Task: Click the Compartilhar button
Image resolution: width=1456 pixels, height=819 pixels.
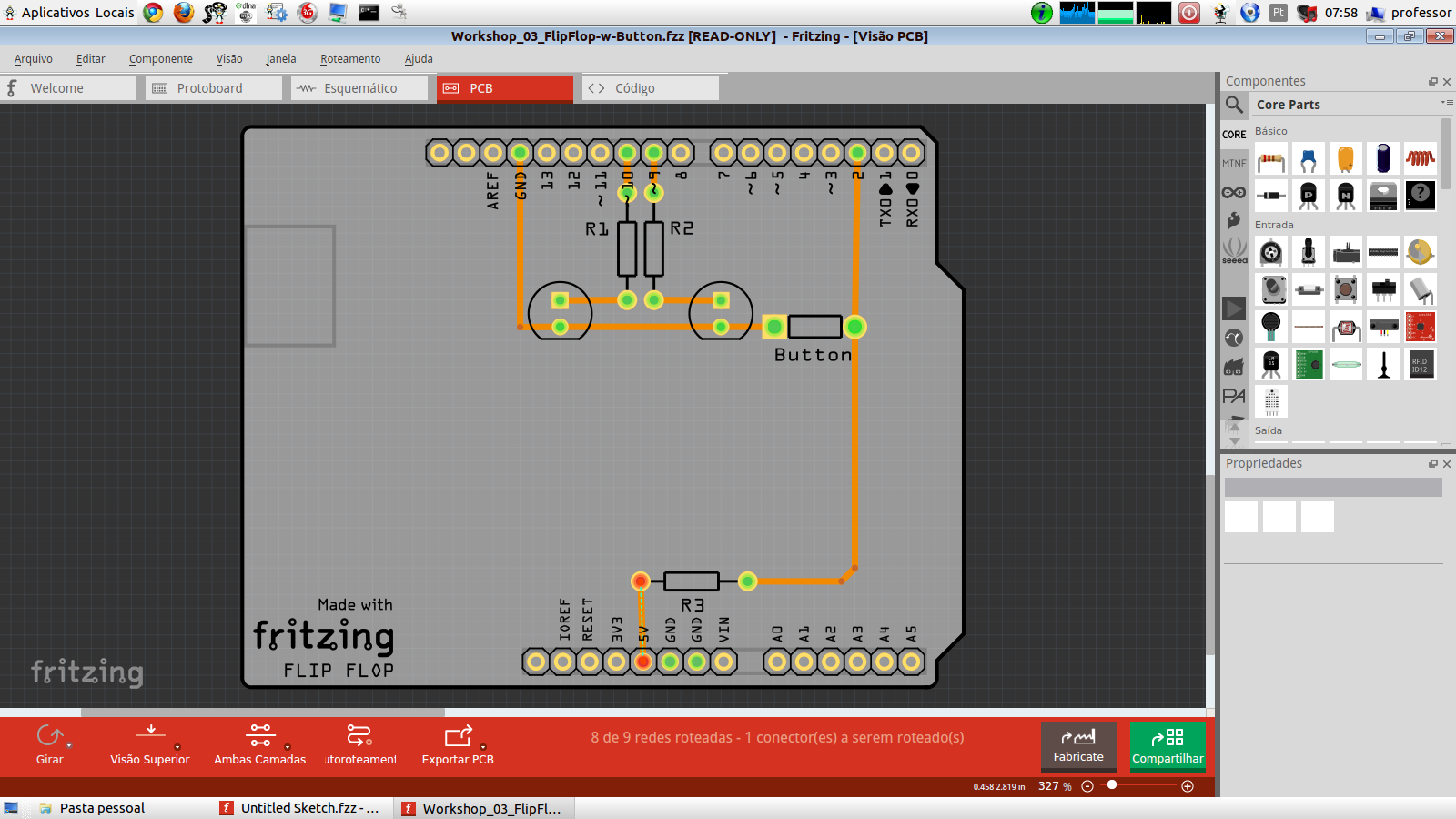Action: (x=1168, y=746)
